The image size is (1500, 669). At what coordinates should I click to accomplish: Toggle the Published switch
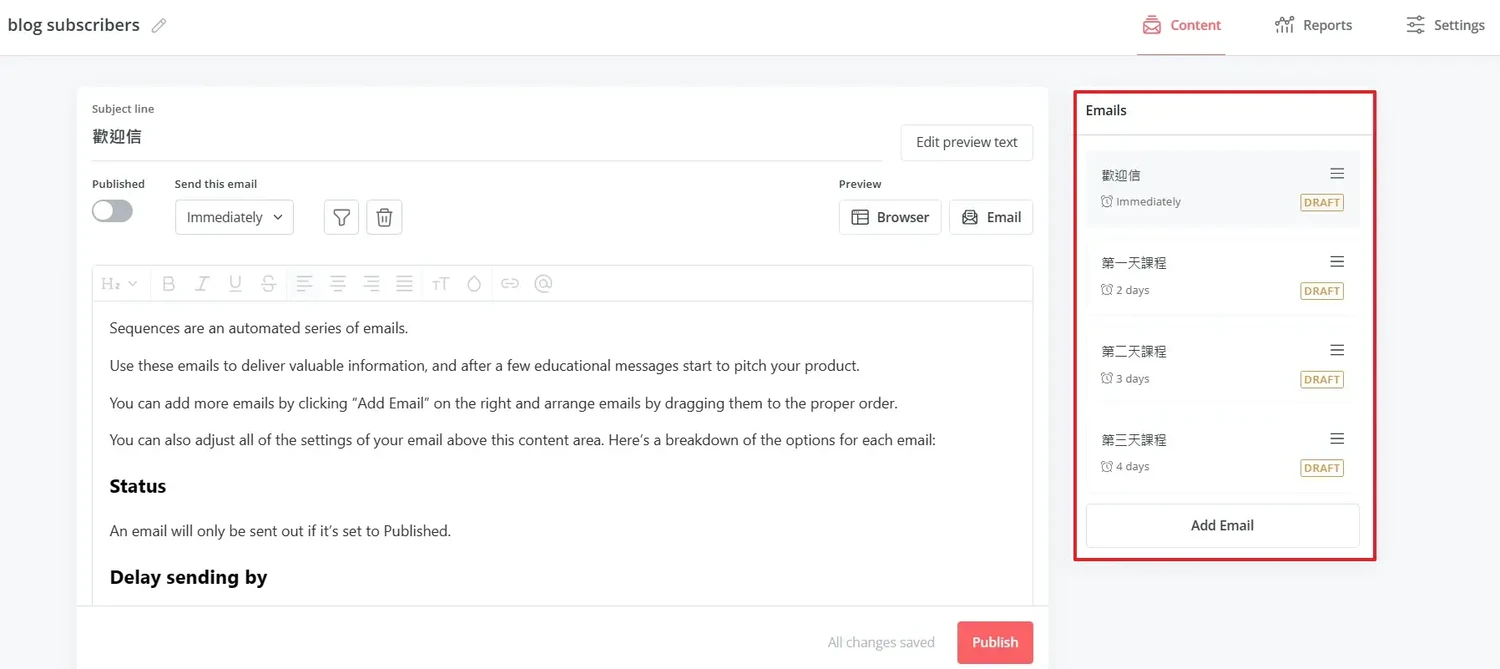click(x=112, y=210)
